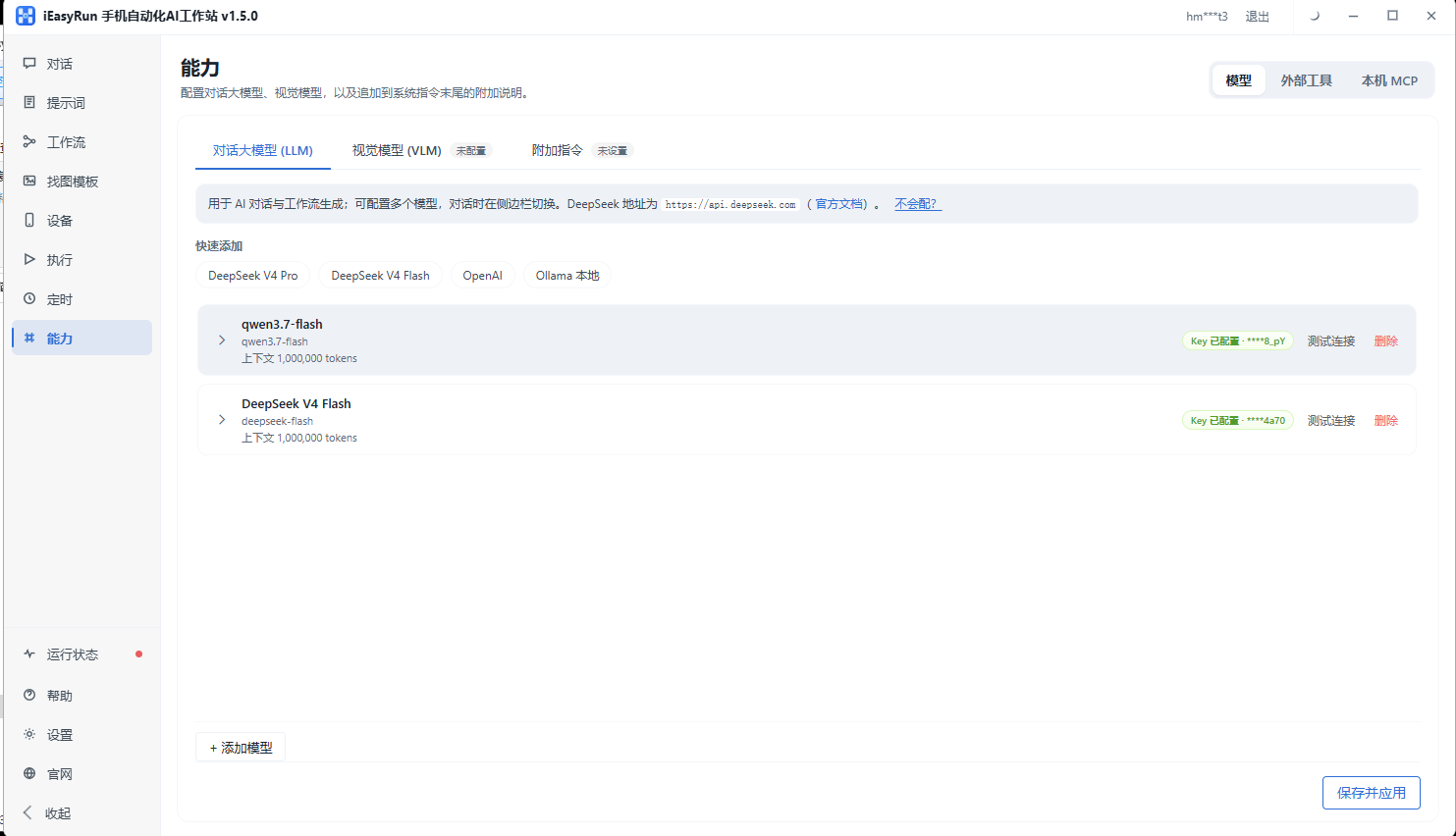Click the 提示词 prompt icon
The width and height of the screenshot is (1456, 836).
[29, 103]
